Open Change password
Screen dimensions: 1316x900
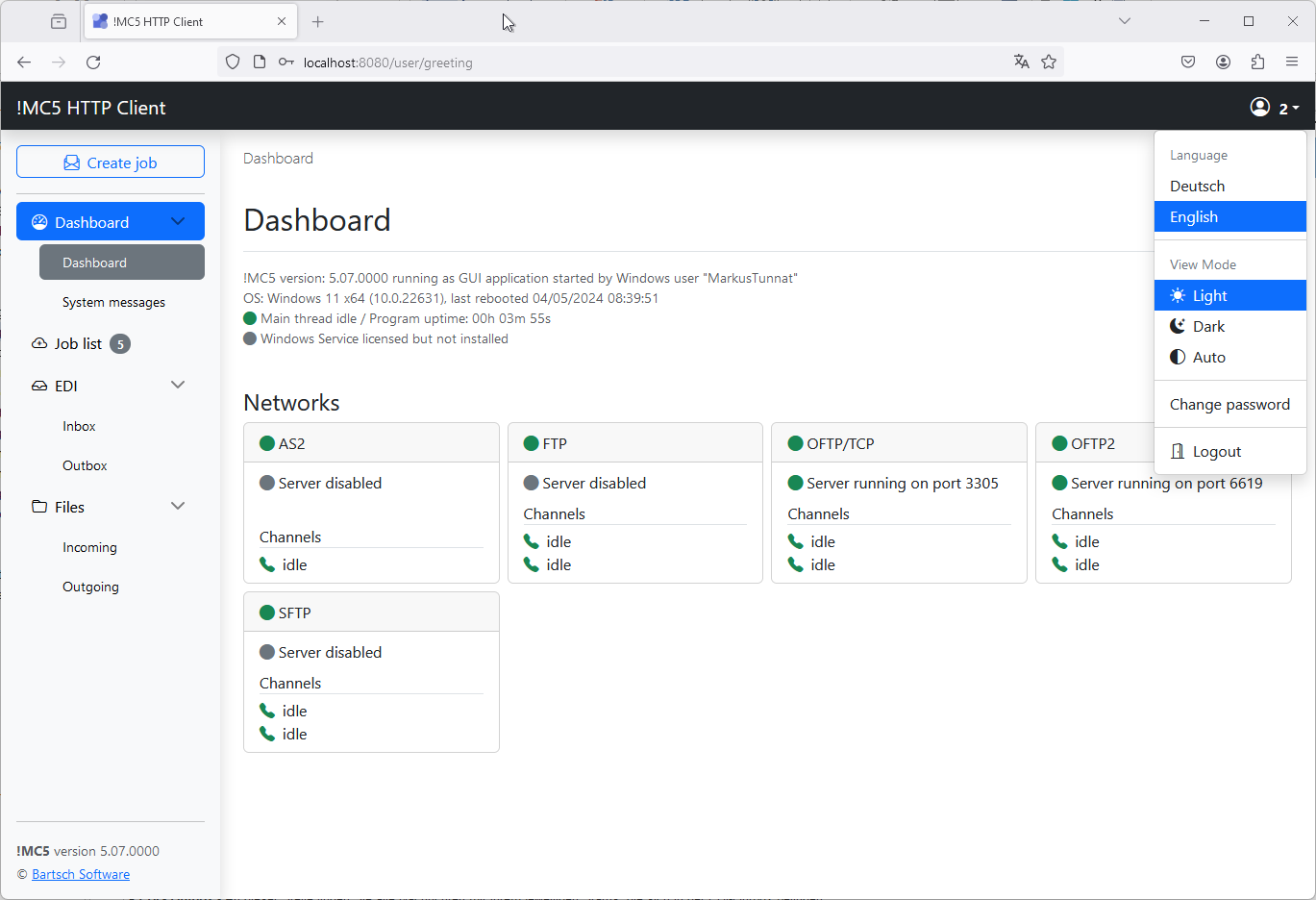click(1230, 404)
